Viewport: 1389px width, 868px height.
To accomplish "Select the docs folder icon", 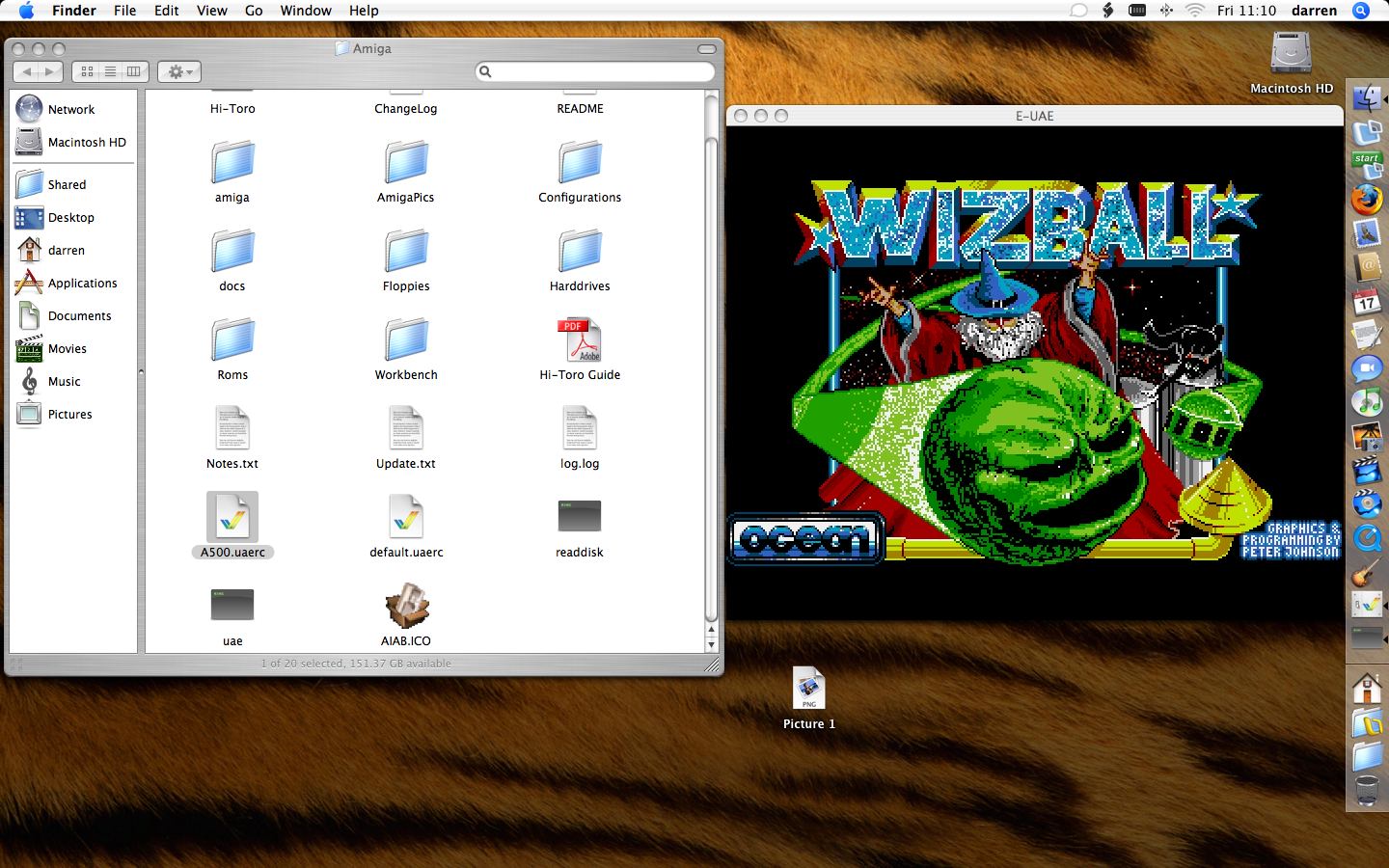I will coord(232,251).
